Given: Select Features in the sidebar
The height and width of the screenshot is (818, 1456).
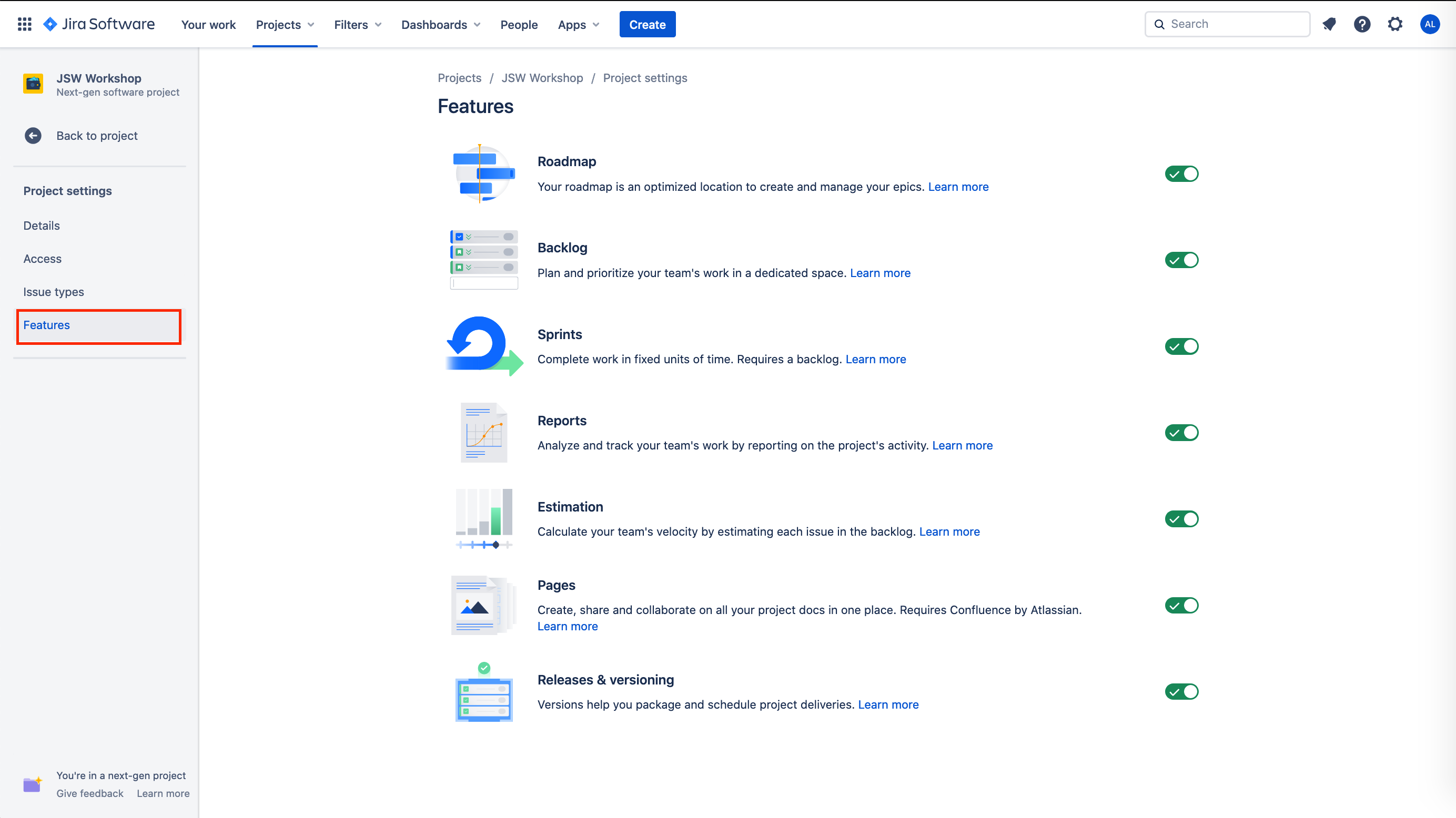Looking at the screenshot, I should coord(99,325).
